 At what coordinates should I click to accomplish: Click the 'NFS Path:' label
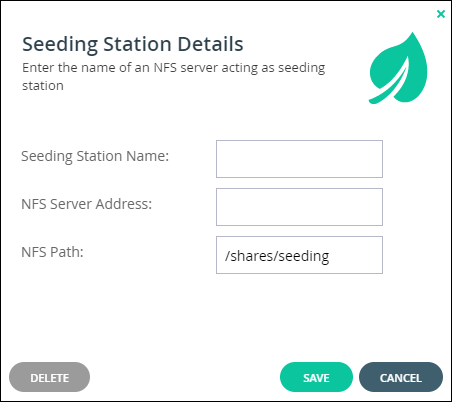[52, 252]
